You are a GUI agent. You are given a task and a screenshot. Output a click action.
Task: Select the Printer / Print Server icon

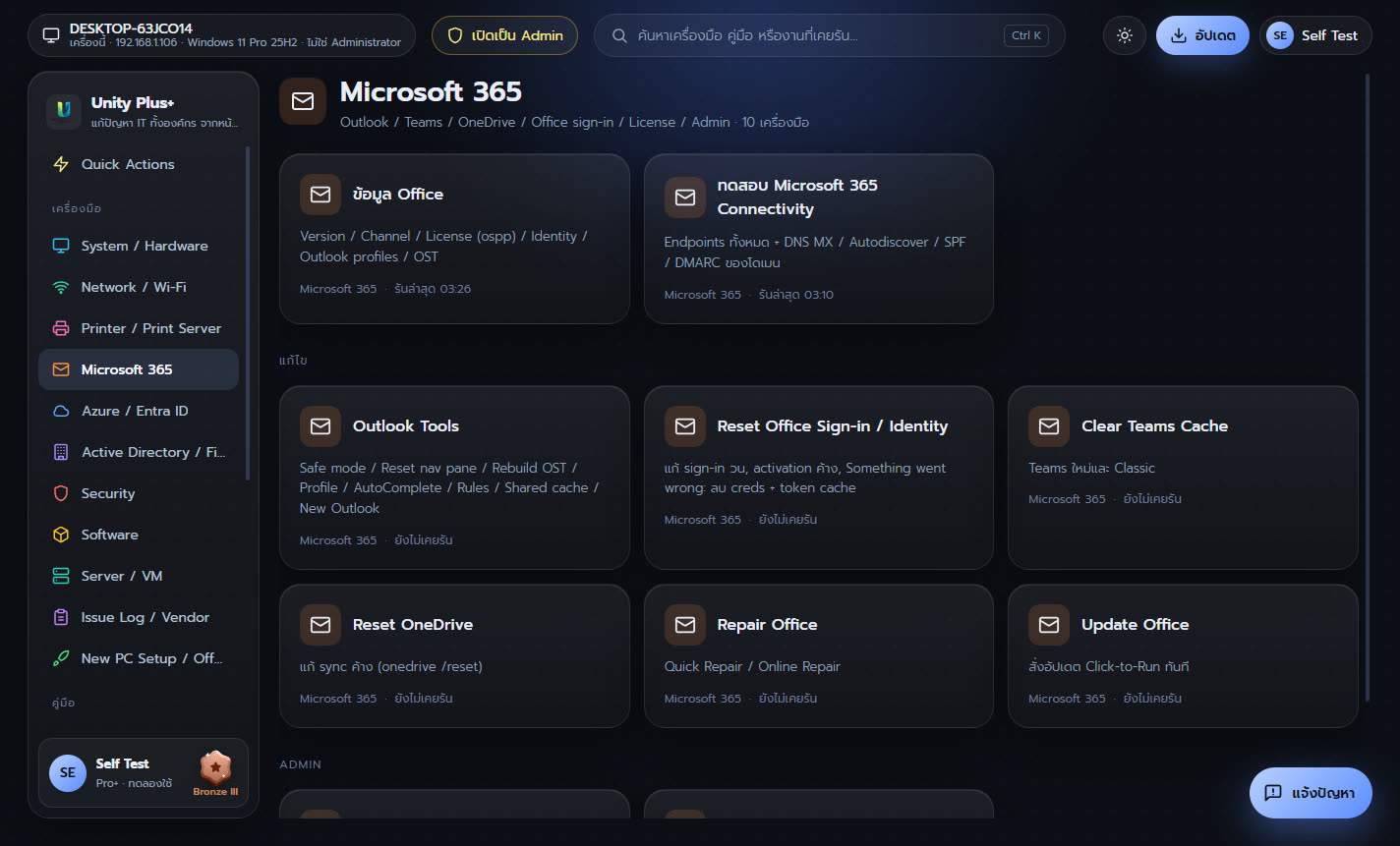tap(61, 328)
